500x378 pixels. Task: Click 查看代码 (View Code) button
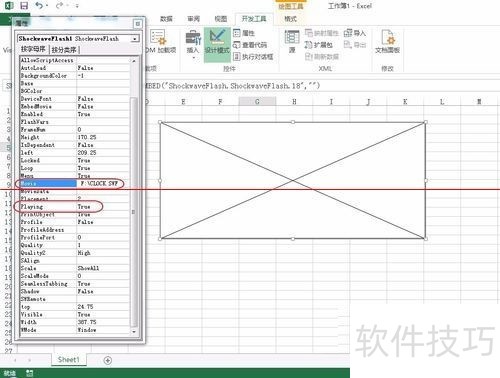coord(250,45)
